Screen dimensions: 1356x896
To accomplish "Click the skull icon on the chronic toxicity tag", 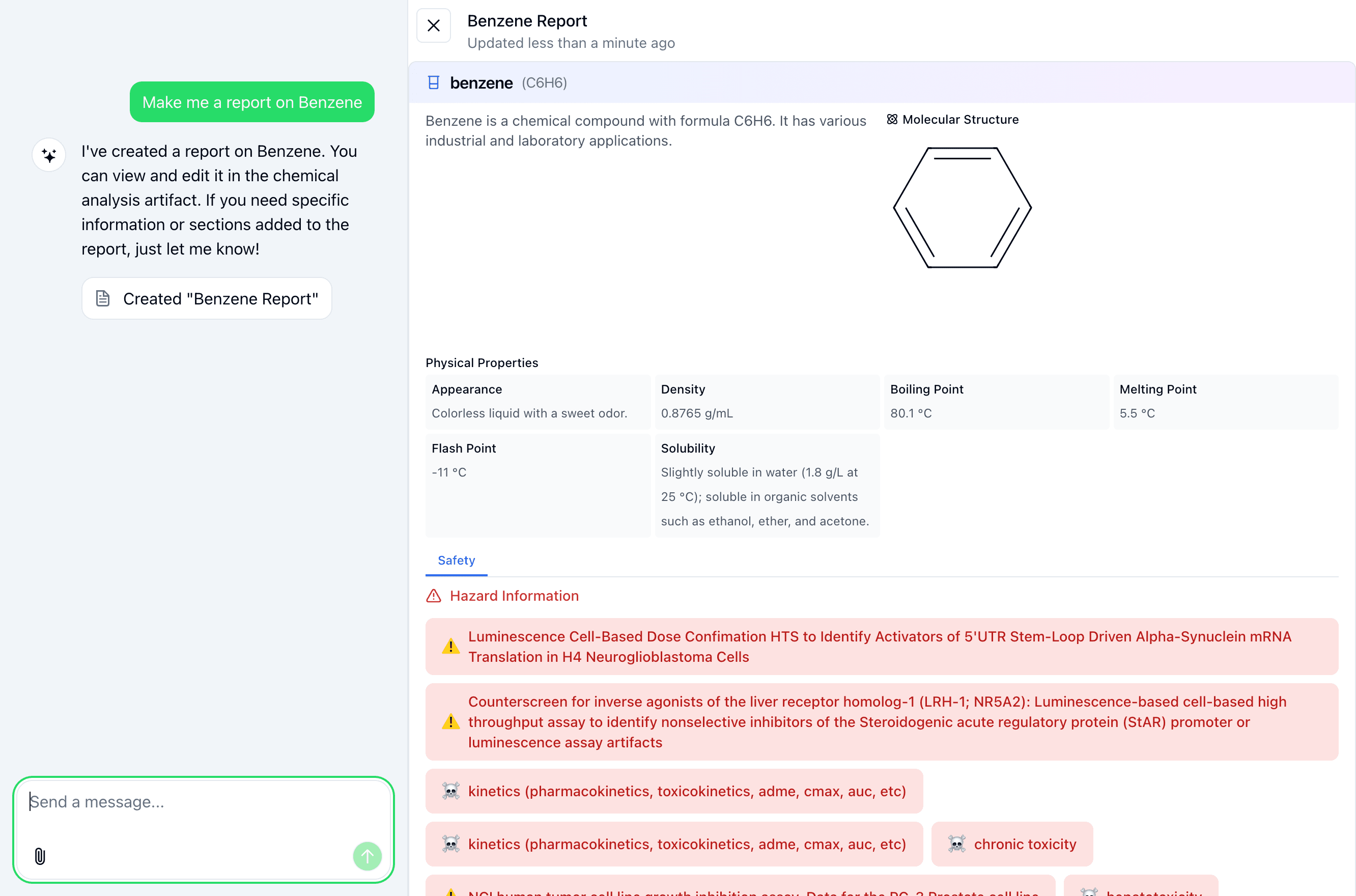I will coord(957,844).
